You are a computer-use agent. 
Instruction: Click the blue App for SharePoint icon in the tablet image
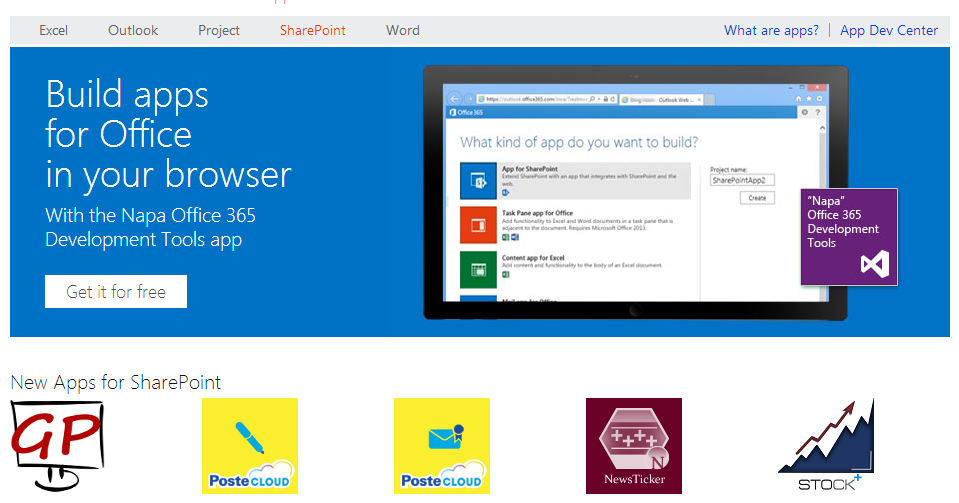478,181
